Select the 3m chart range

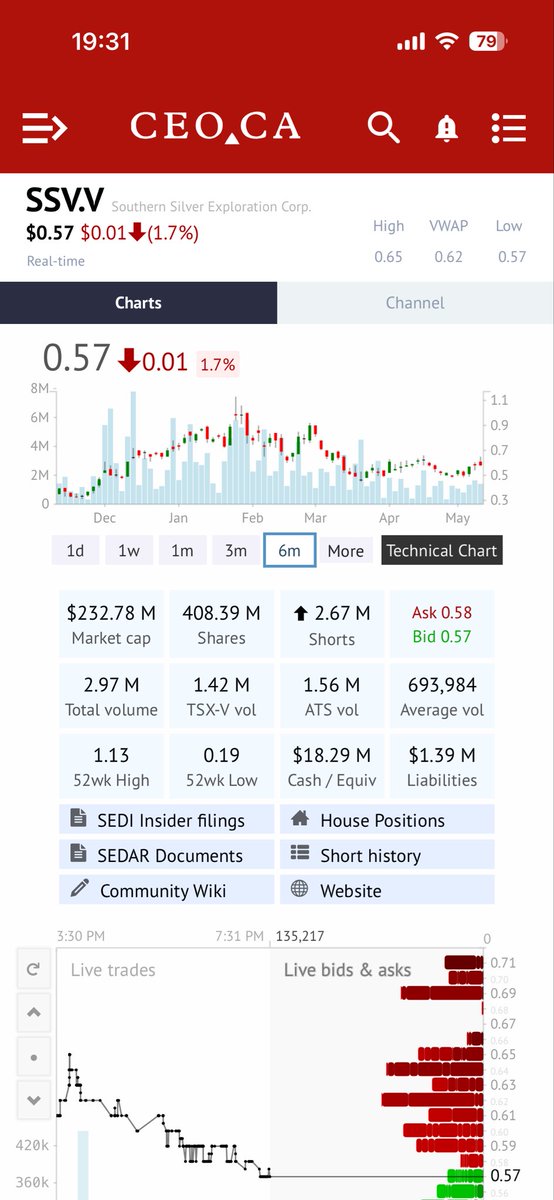[x=236, y=550]
